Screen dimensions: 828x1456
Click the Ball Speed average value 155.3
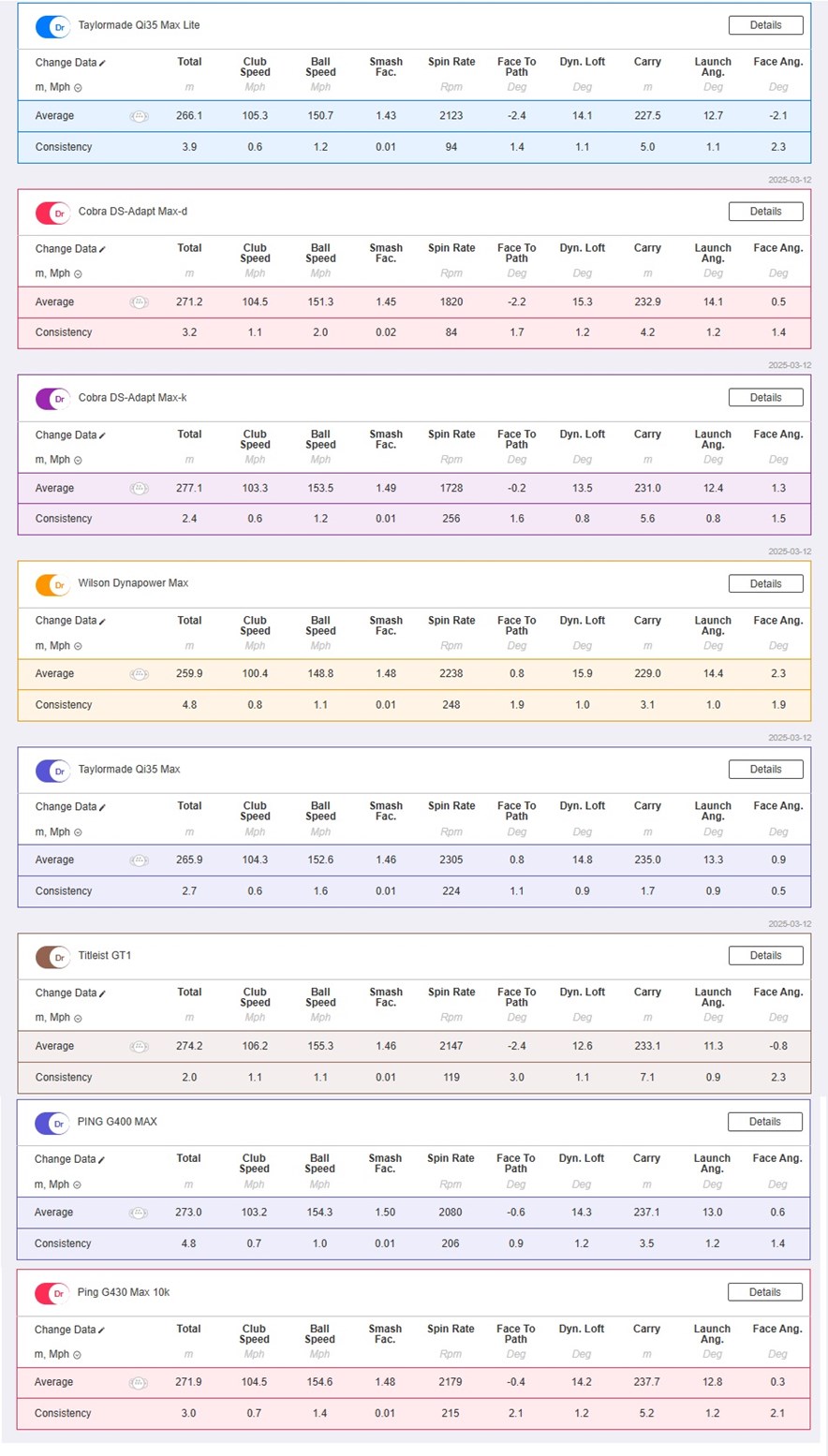click(320, 1047)
